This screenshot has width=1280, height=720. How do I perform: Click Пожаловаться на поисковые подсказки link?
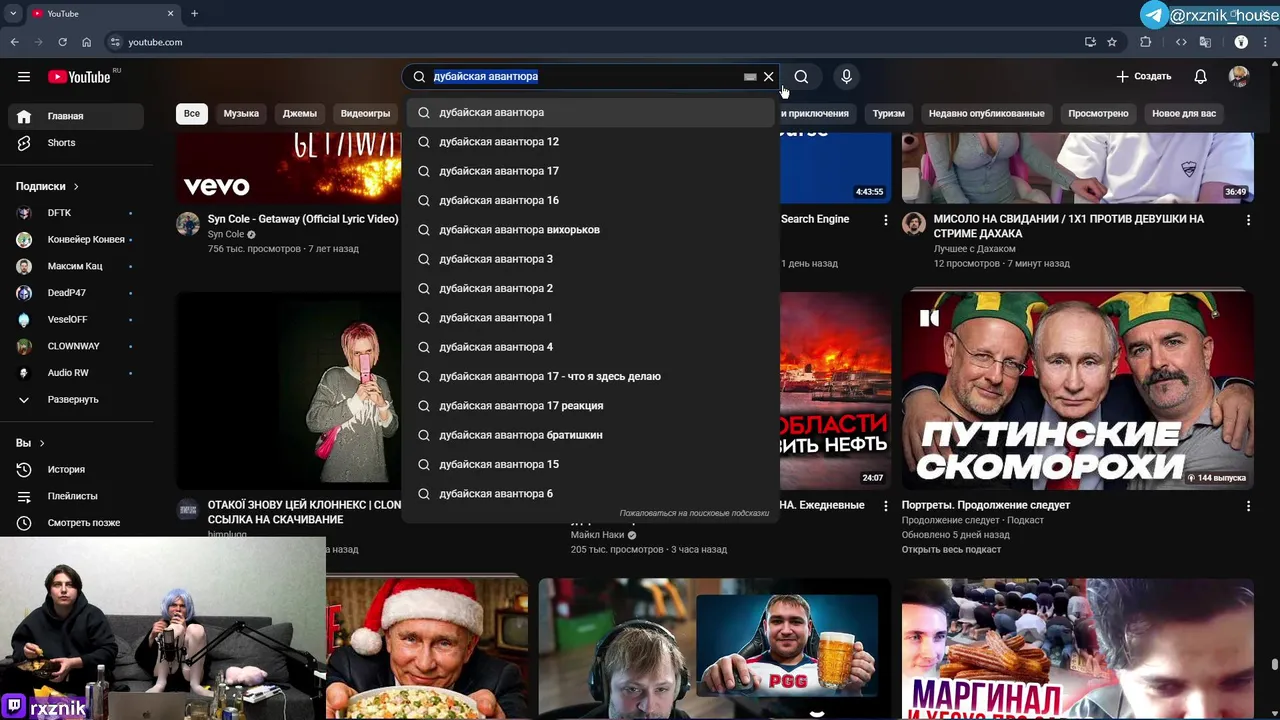694,514
